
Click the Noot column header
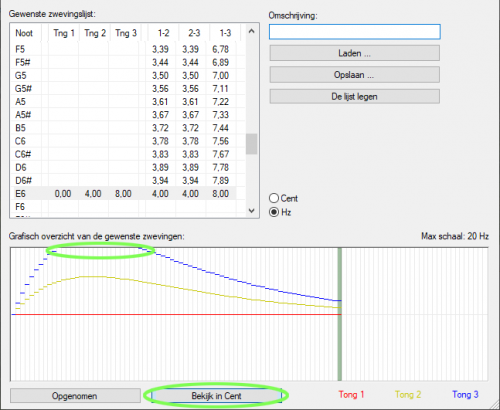[x=24, y=33]
